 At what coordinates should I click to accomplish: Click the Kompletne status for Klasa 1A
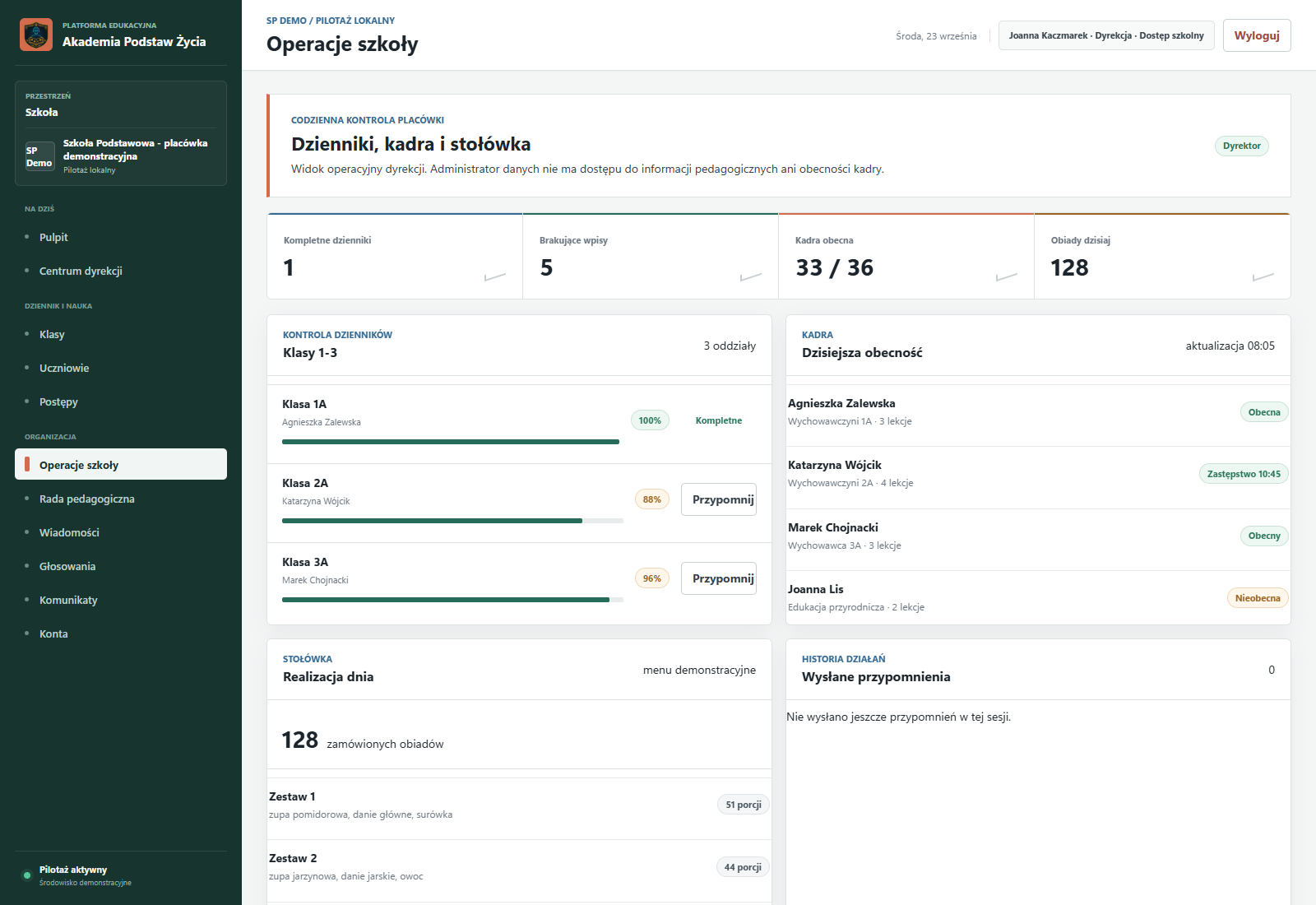719,420
